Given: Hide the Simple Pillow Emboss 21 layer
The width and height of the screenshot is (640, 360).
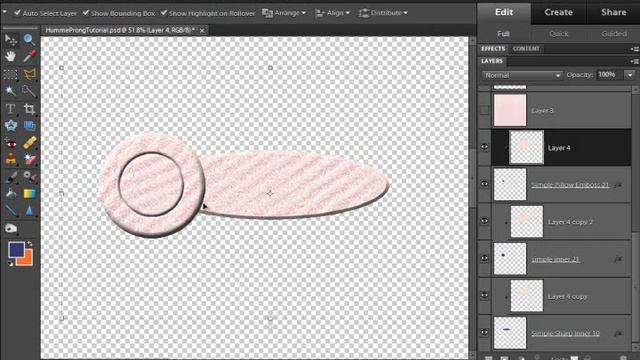Looking at the screenshot, I should click(x=484, y=184).
